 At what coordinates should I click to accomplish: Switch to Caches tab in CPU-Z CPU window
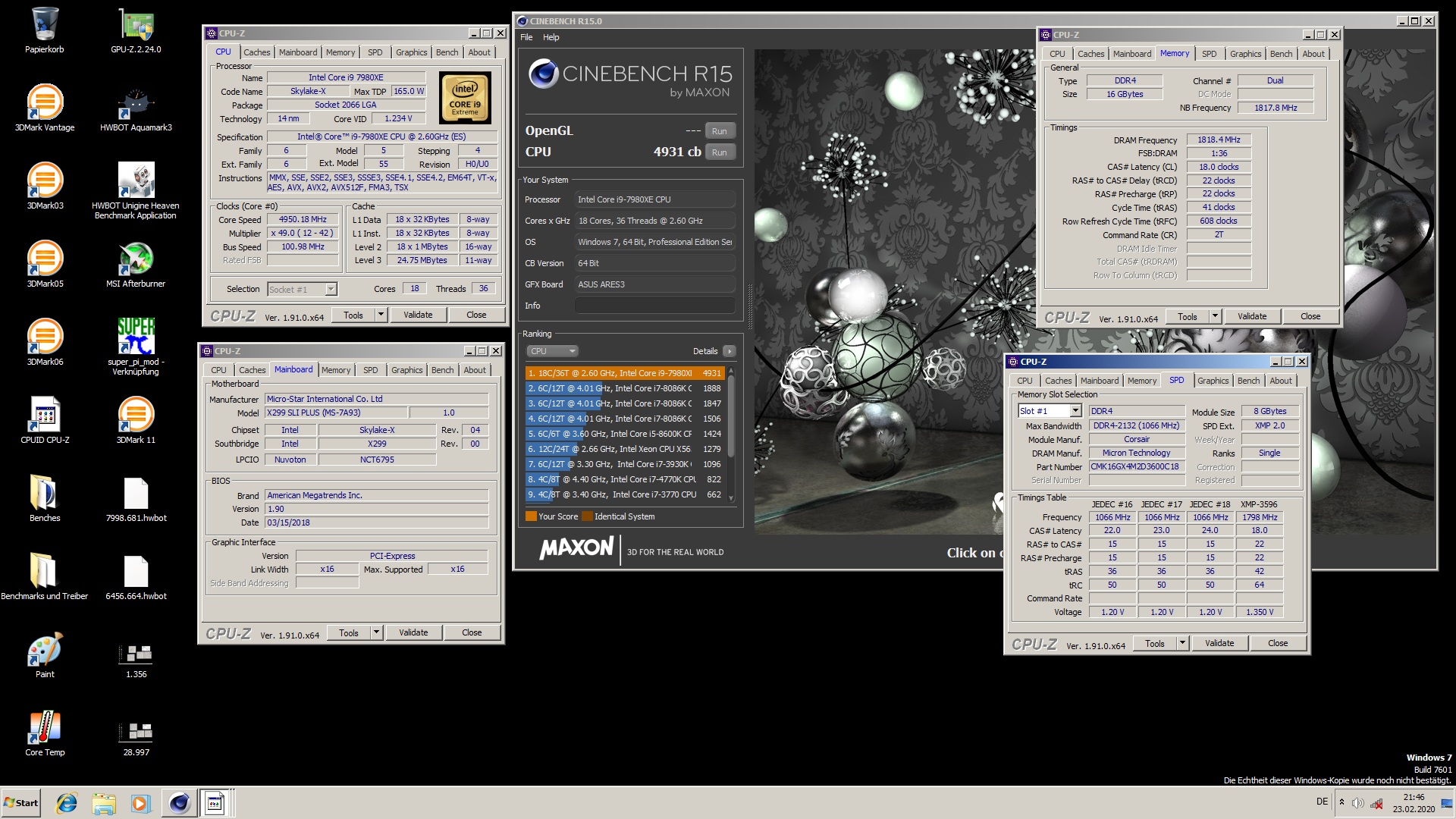click(256, 52)
